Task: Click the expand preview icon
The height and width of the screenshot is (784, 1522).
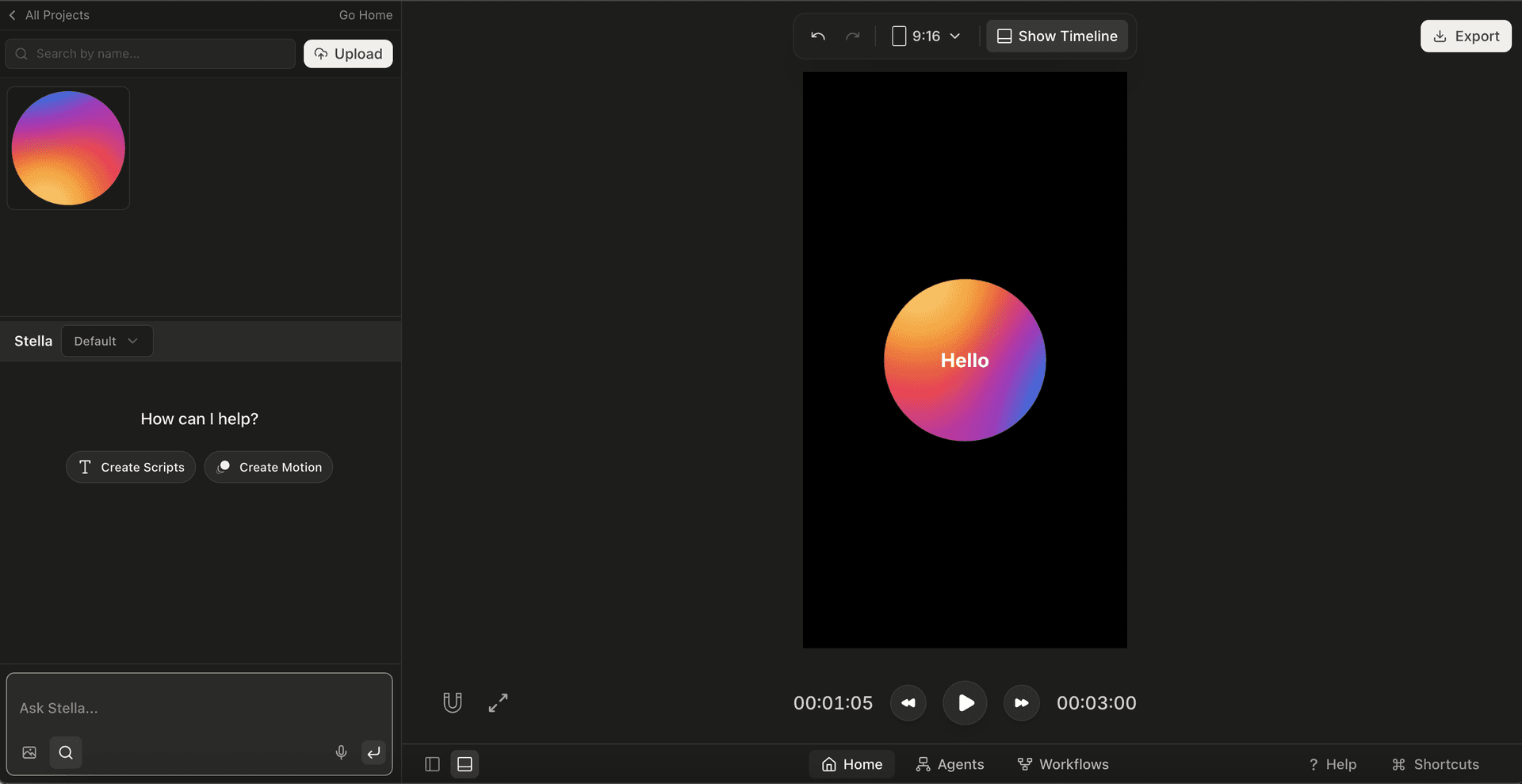Action: [498, 702]
